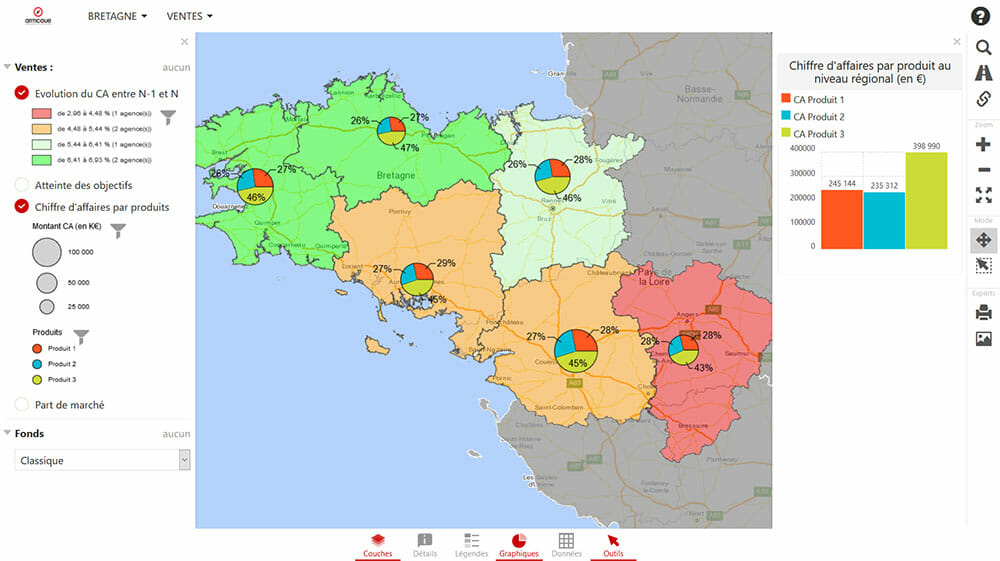The image size is (1000, 561).
Task: Click the largest pie chart labeled 45%
Action: click(x=576, y=351)
